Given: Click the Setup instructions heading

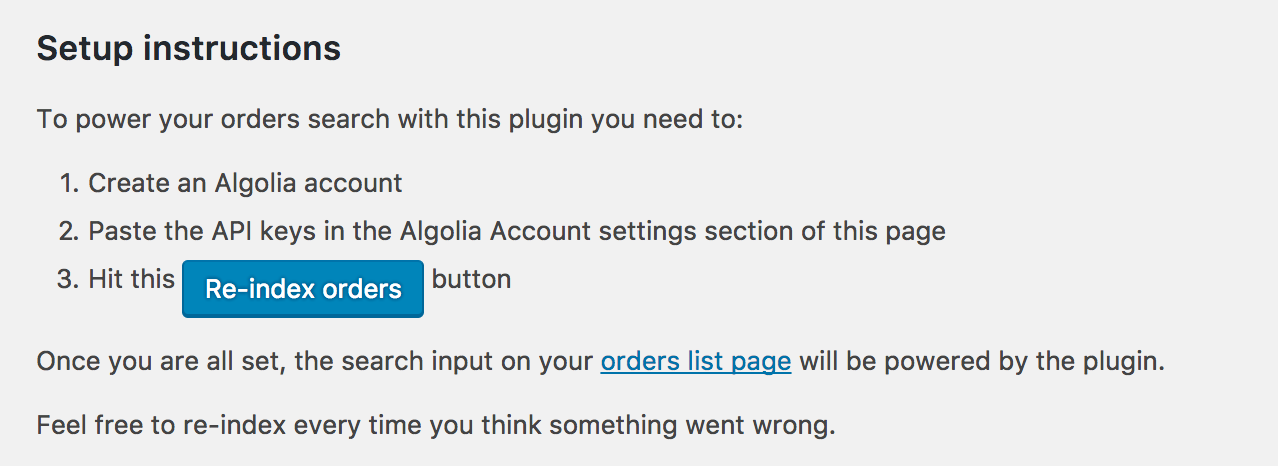Looking at the screenshot, I should tap(189, 48).
